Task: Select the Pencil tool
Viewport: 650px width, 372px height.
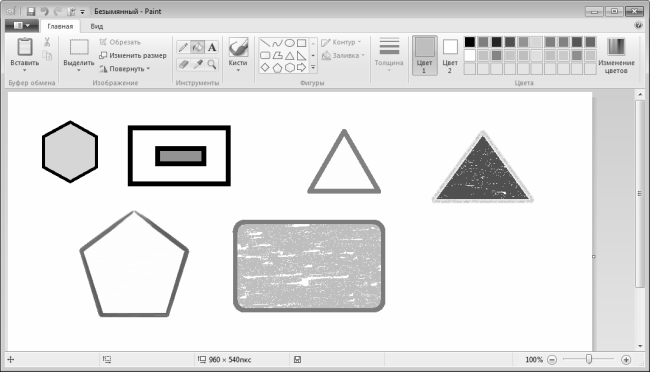Action: point(183,47)
